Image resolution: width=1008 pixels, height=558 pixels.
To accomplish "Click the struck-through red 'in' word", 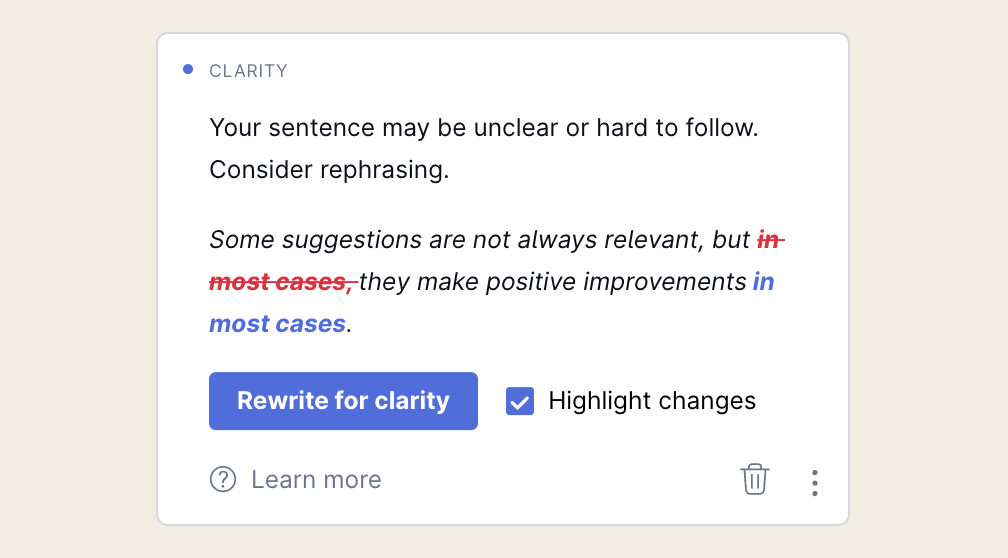I will [770, 240].
